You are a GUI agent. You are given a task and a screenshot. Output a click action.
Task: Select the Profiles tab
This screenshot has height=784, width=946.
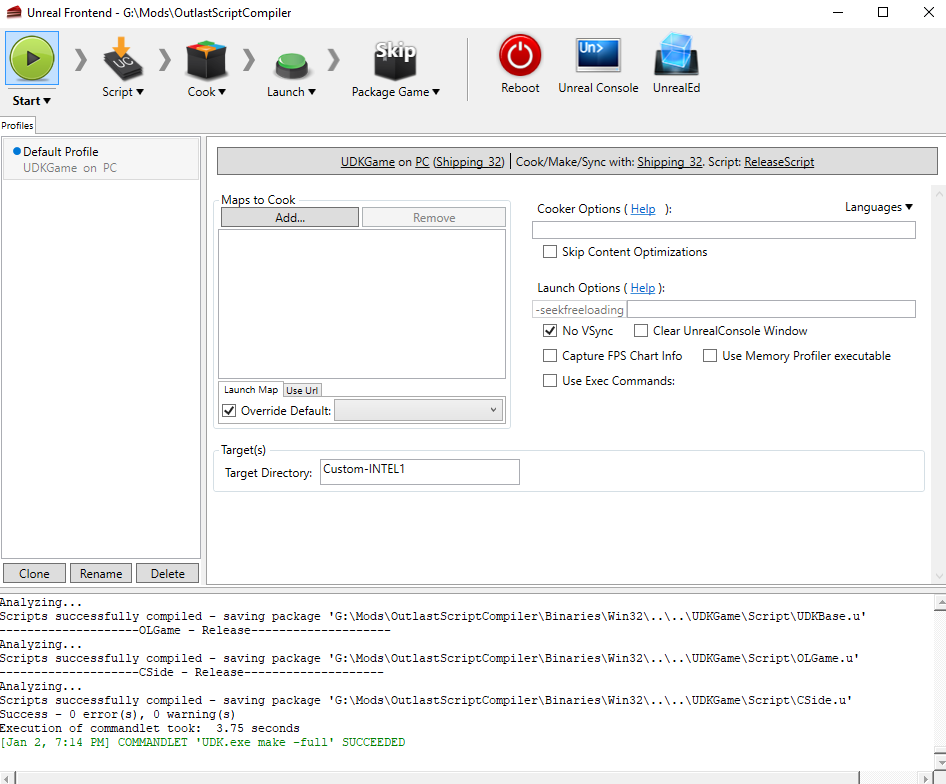(17, 126)
